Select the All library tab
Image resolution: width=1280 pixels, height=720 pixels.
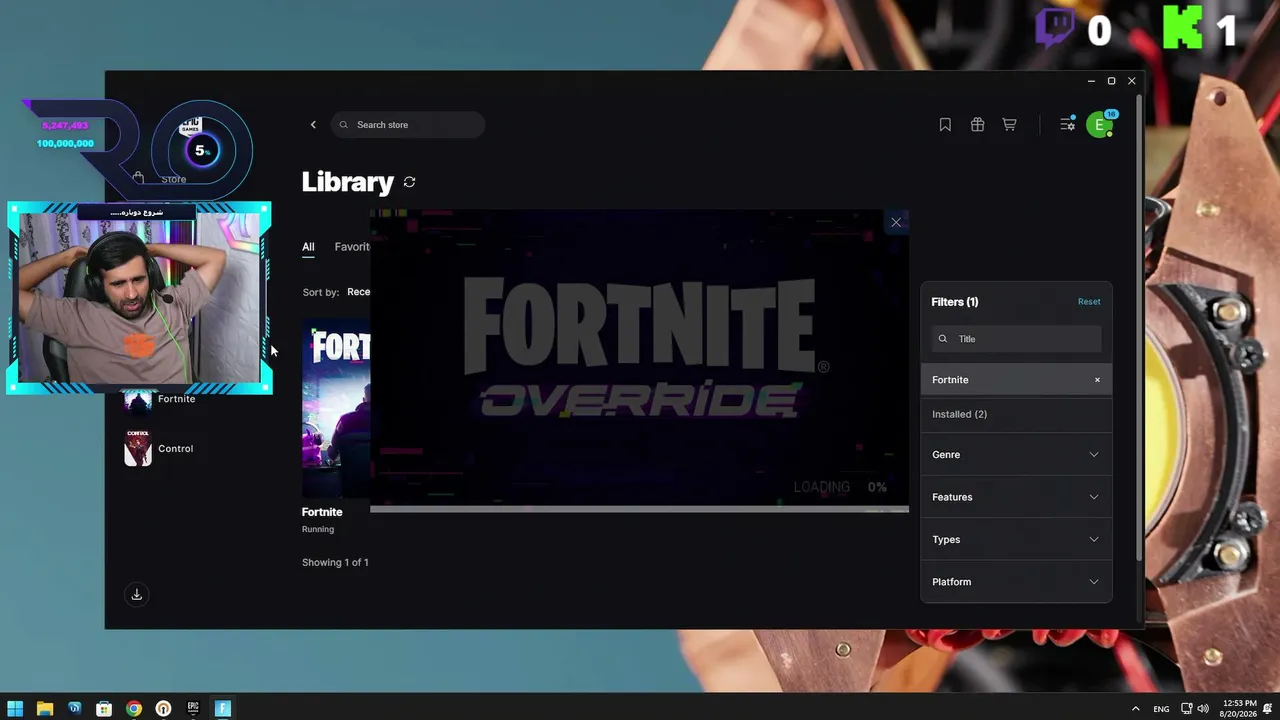click(308, 247)
